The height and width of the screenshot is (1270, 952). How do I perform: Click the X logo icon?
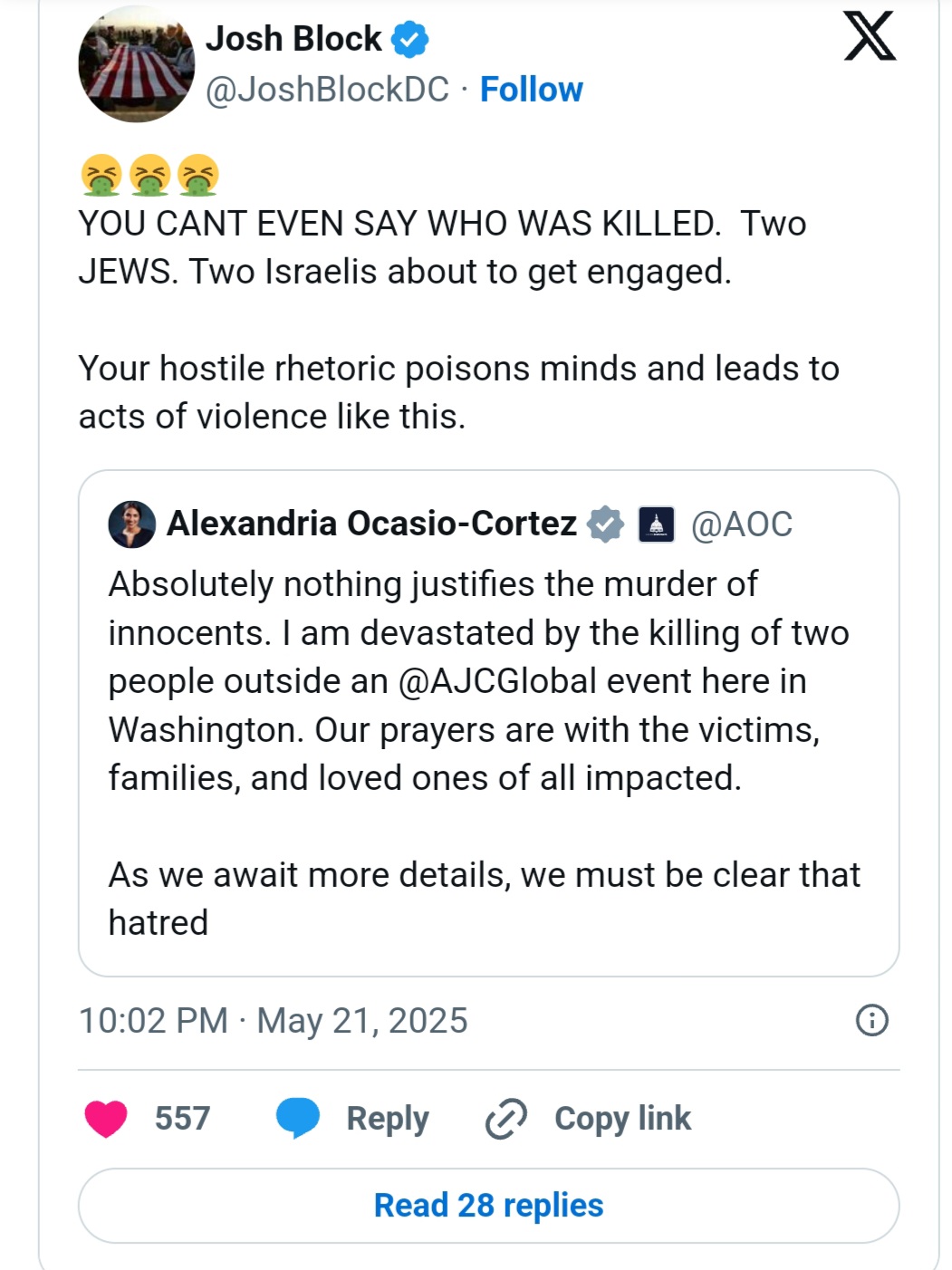point(870,37)
